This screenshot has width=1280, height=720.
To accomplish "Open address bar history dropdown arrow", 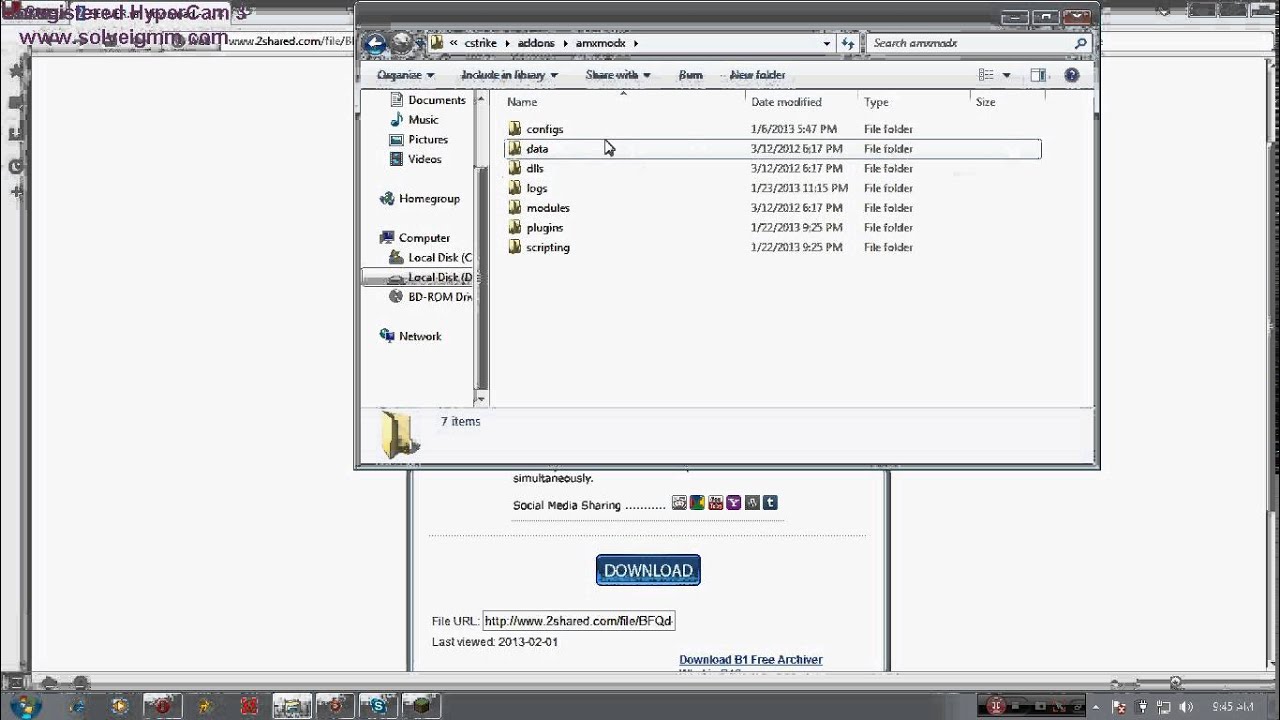I will point(826,43).
